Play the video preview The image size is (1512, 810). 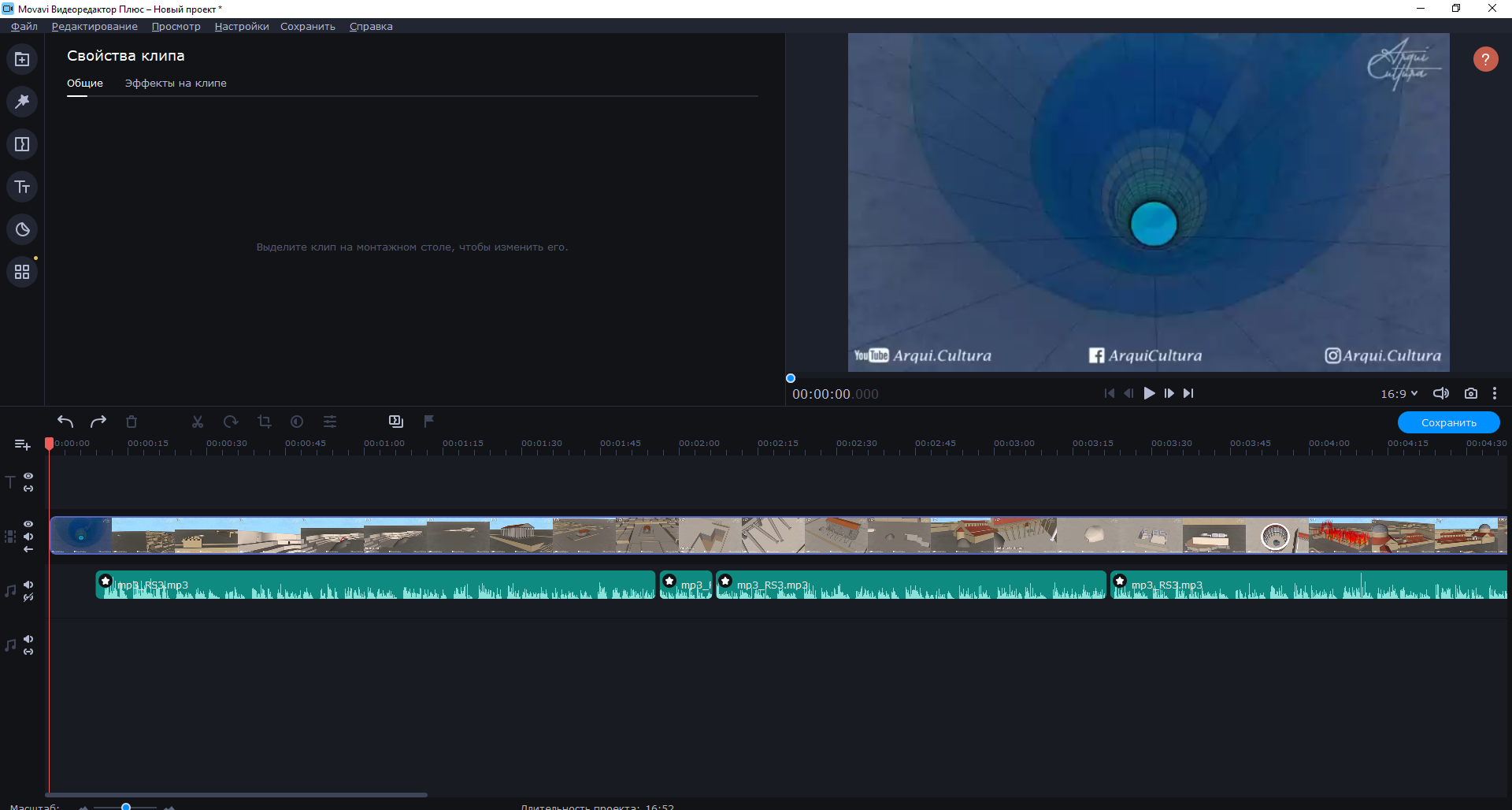pyautogui.click(x=1150, y=393)
